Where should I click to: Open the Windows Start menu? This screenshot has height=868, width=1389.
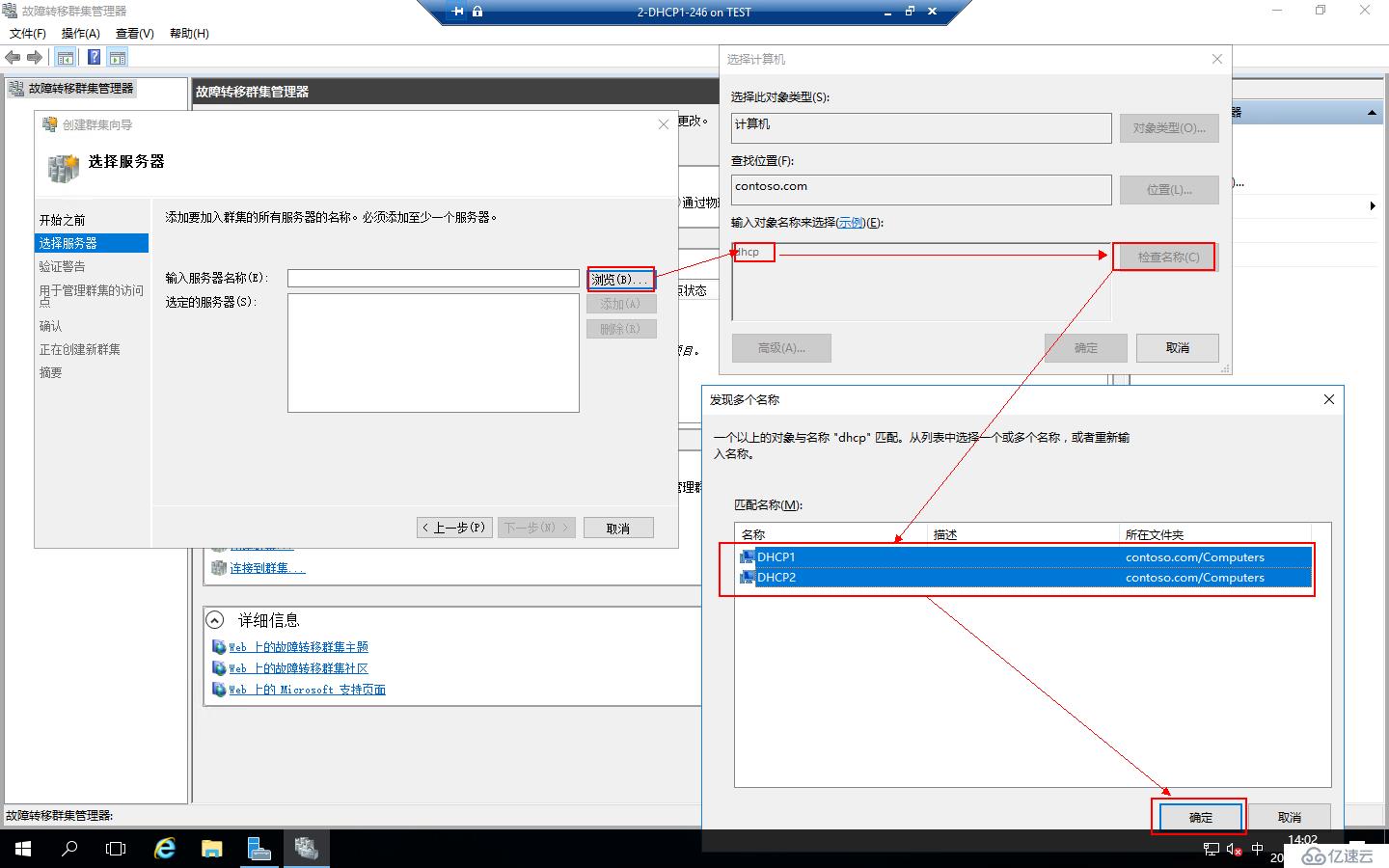pyautogui.click(x=23, y=849)
